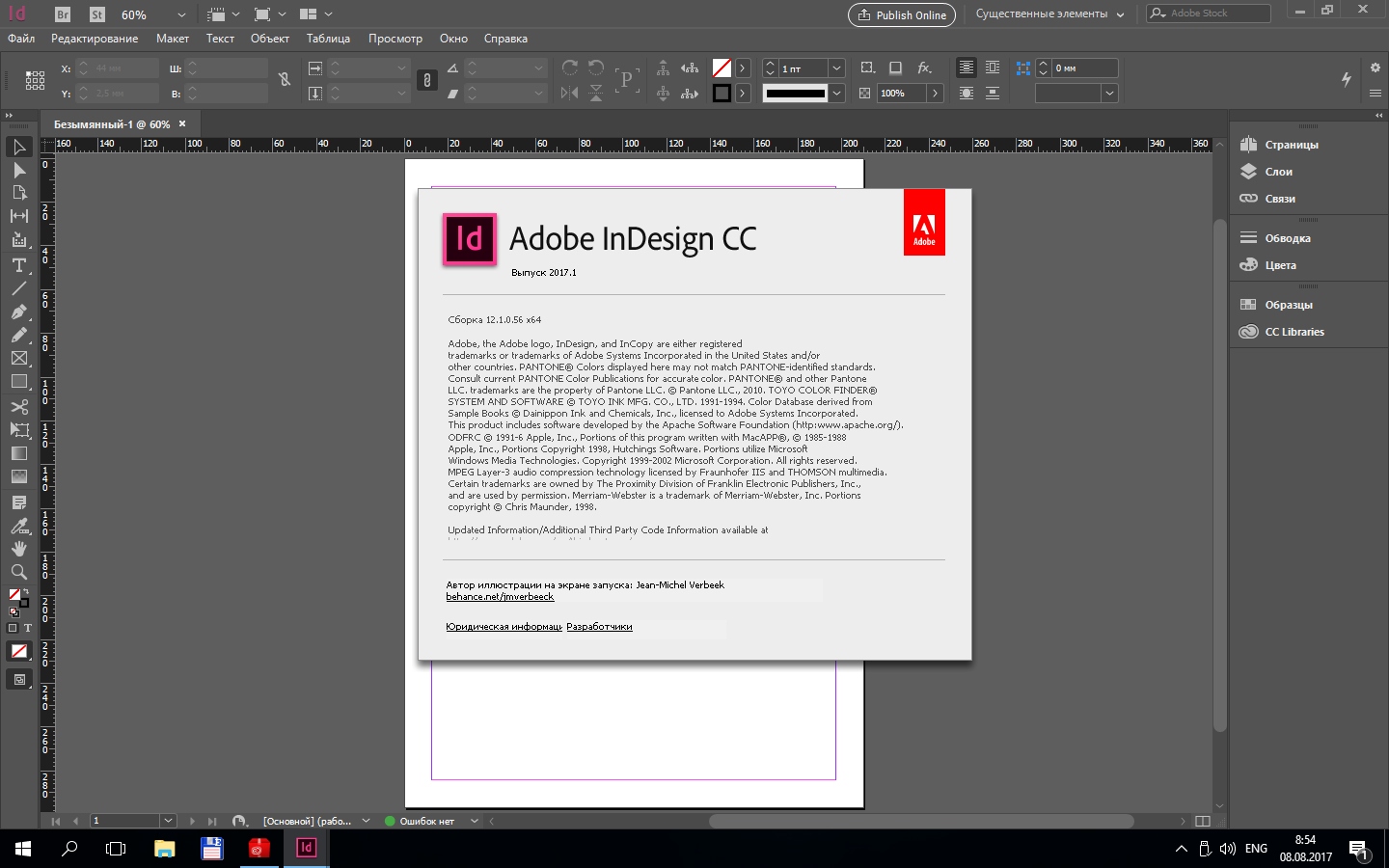Open the Разработчики link
Screen dimensions: 1389x868
(x=599, y=627)
